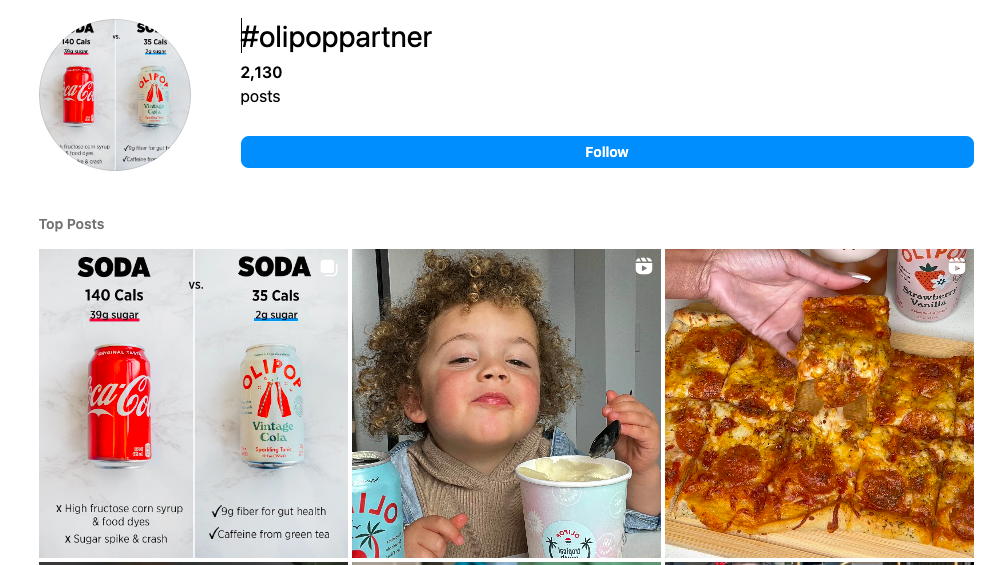Click the carousel multi-image icon on soda post

[x=329, y=267]
